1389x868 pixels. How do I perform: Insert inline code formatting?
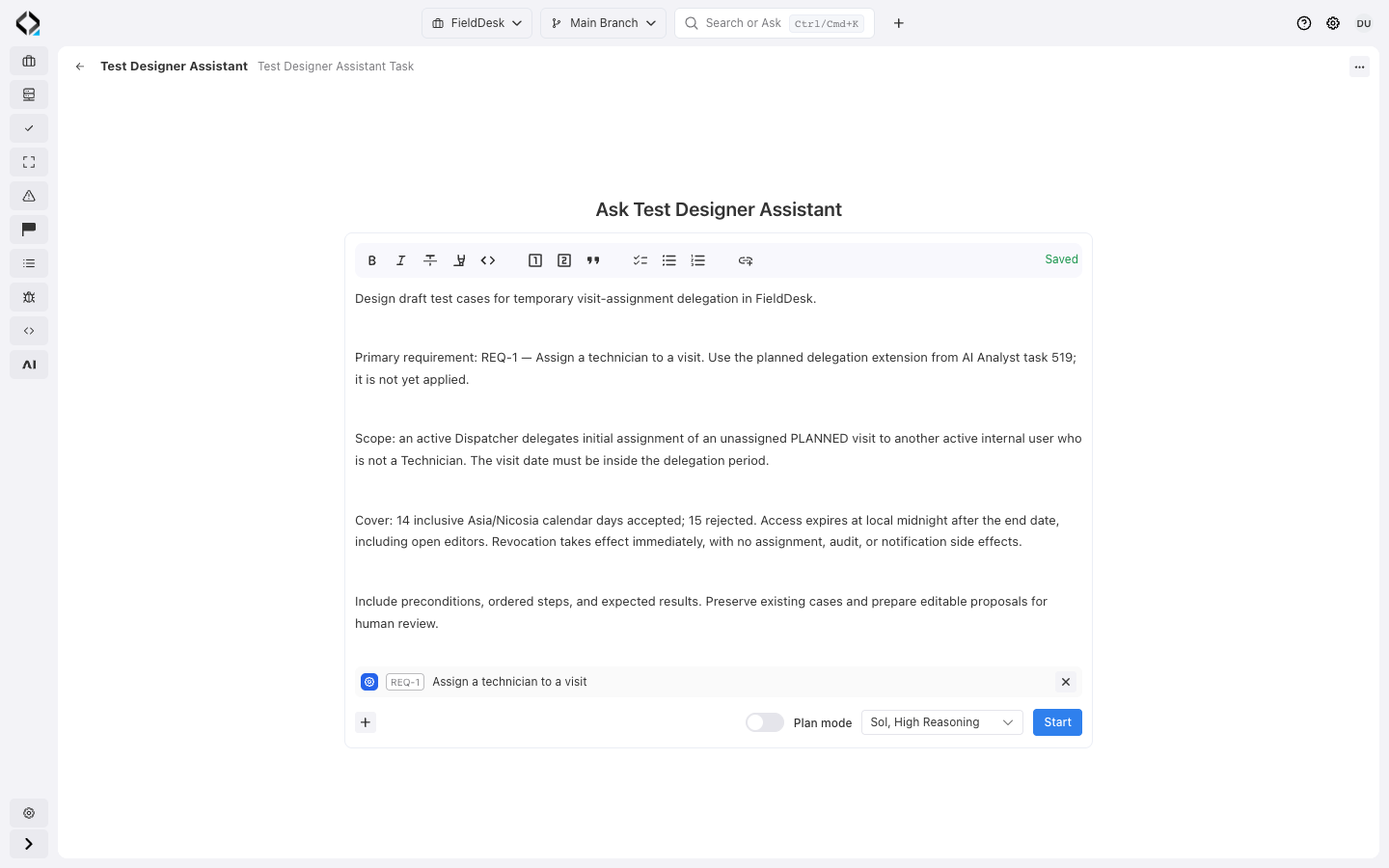pyautogui.click(x=488, y=260)
